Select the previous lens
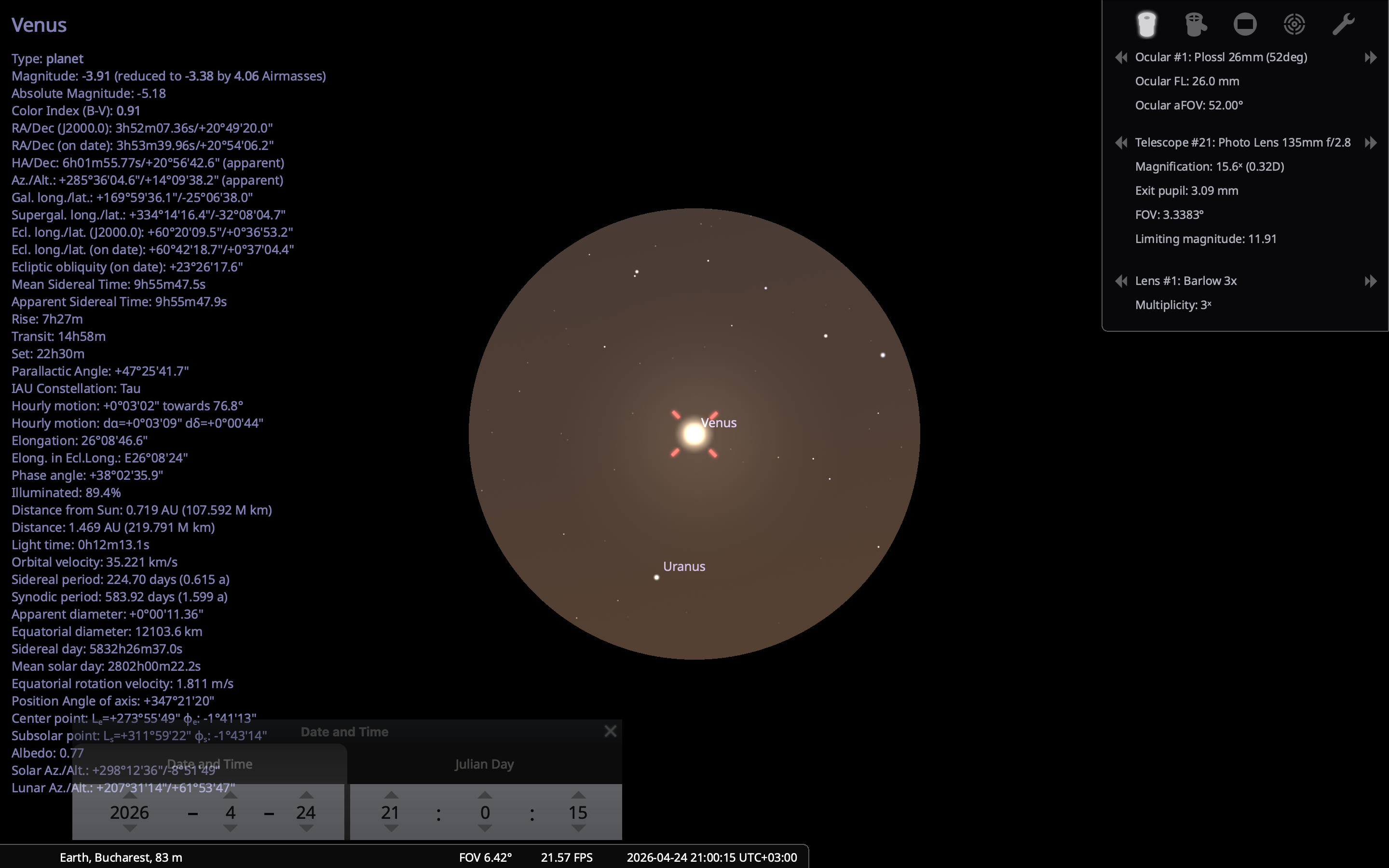Viewport: 1389px width, 868px height. [1121, 281]
